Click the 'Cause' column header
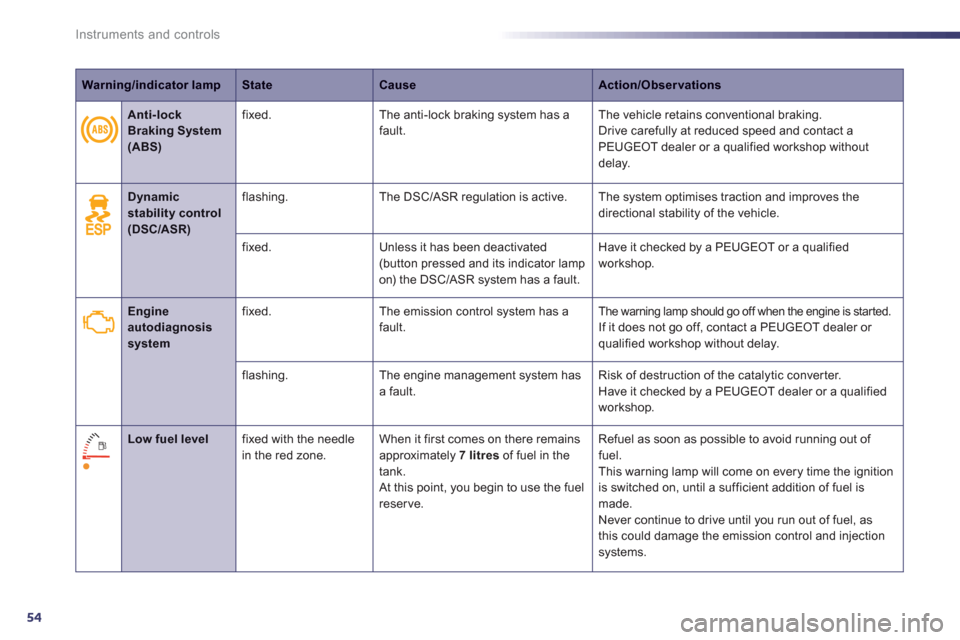960x640 pixels. click(397, 85)
